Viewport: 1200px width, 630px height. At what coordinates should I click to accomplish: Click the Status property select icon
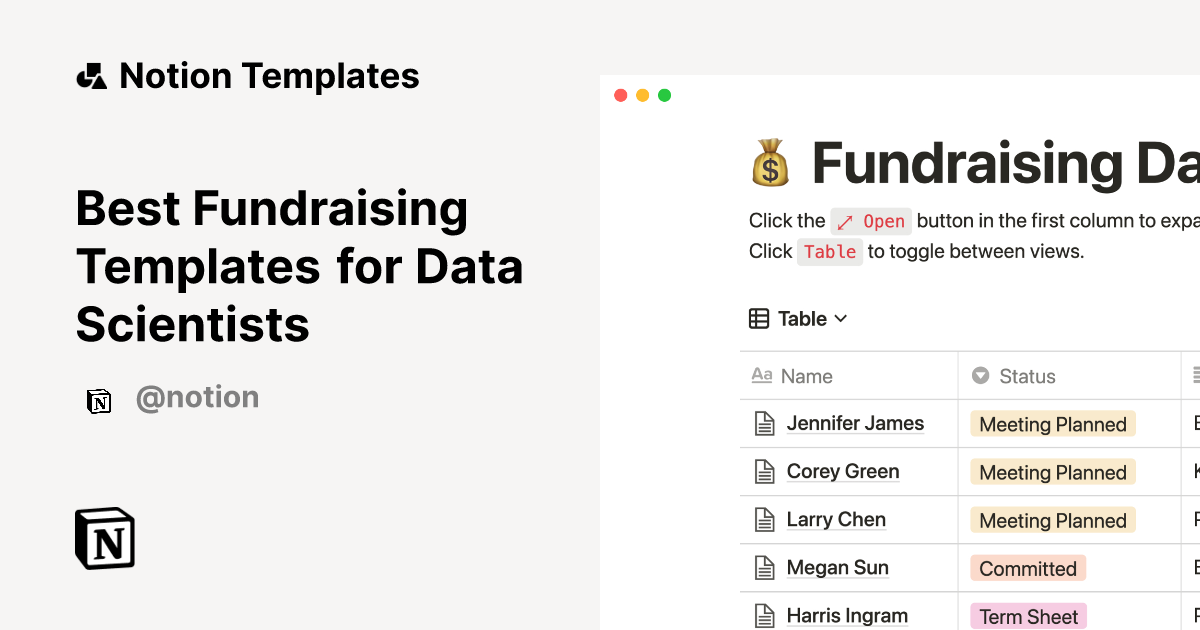(982, 376)
